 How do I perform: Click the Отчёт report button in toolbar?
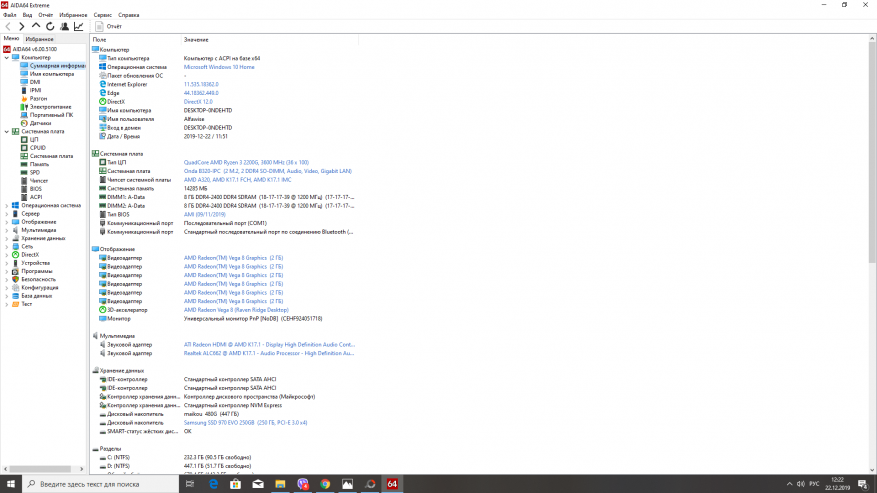click(x=109, y=26)
